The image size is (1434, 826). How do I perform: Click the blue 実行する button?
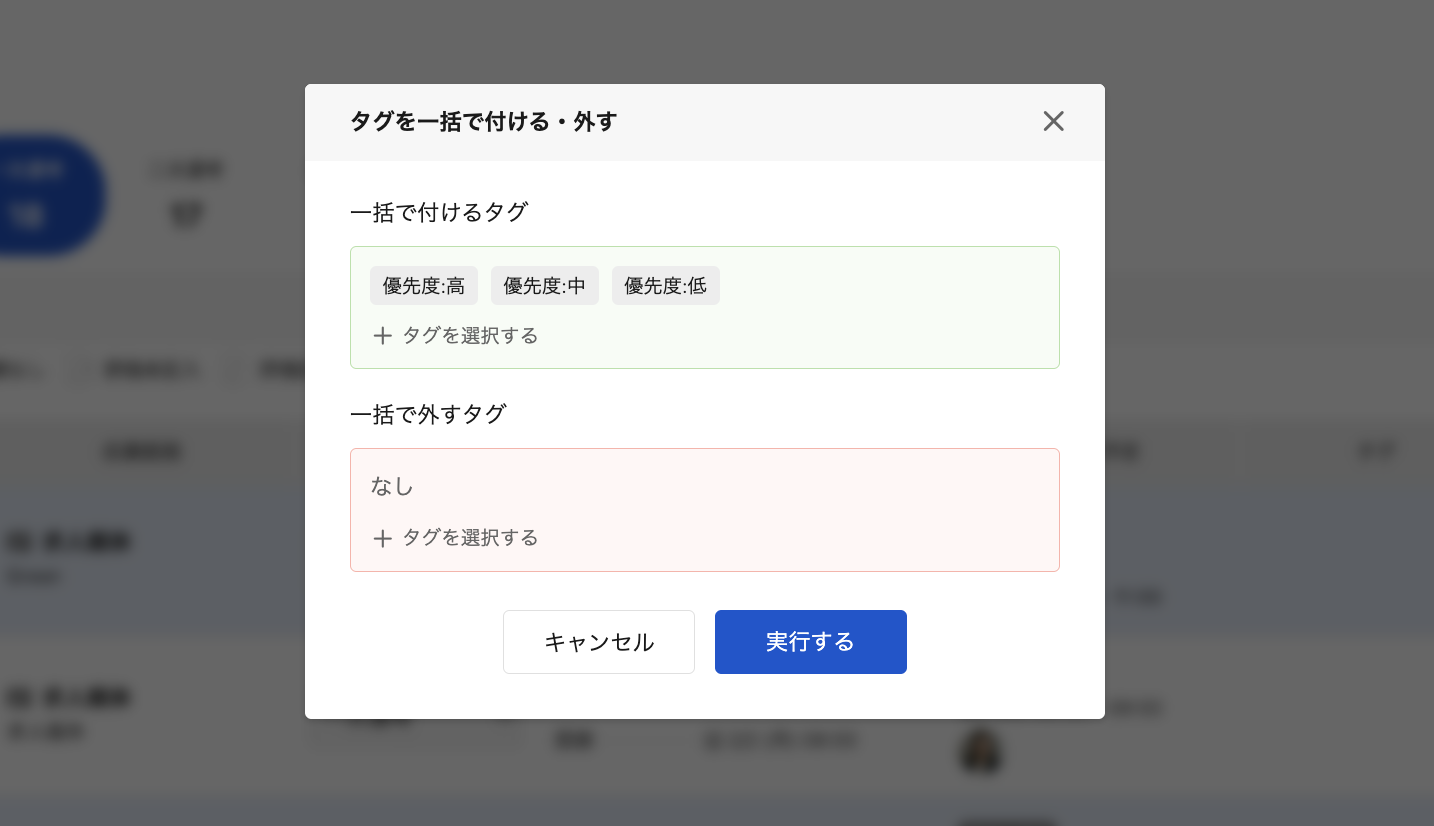click(x=811, y=642)
